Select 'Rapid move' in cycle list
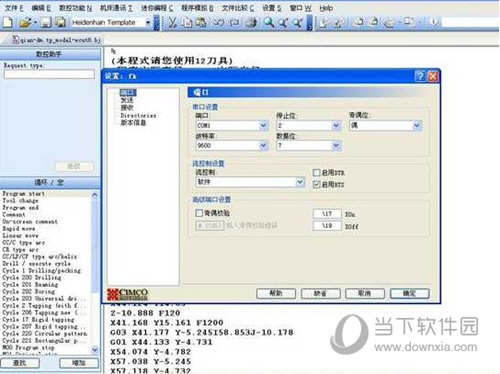This screenshot has width=500, height=374. pos(19,229)
